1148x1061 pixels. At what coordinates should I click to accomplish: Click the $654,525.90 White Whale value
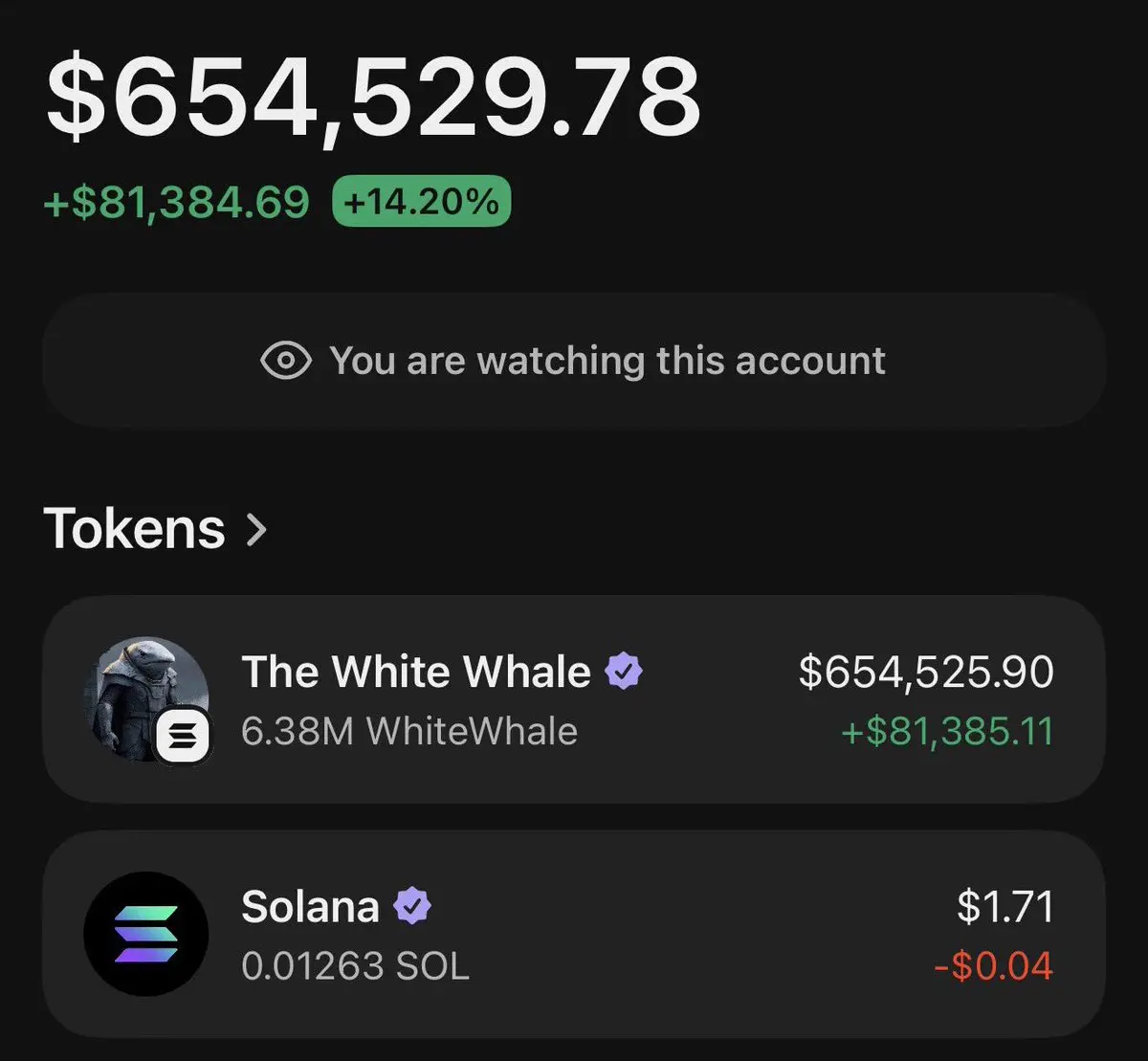tap(926, 672)
